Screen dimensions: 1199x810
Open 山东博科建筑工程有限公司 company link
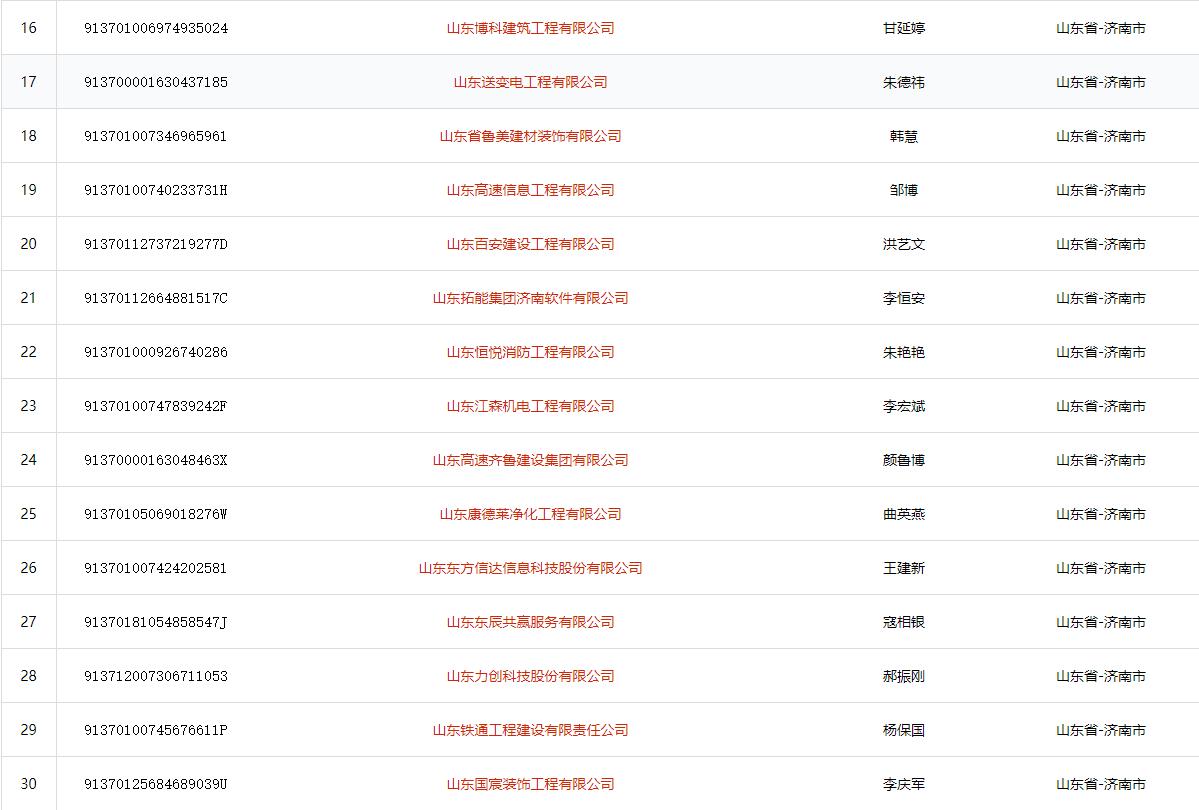530,28
